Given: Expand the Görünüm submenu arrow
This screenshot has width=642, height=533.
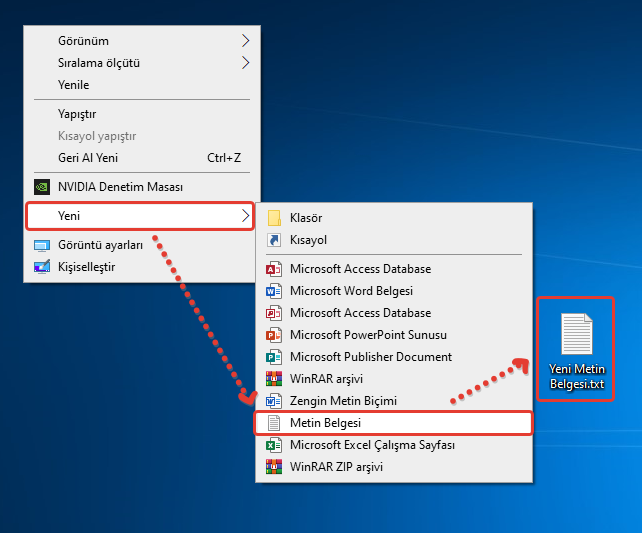Looking at the screenshot, I should click(245, 41).
